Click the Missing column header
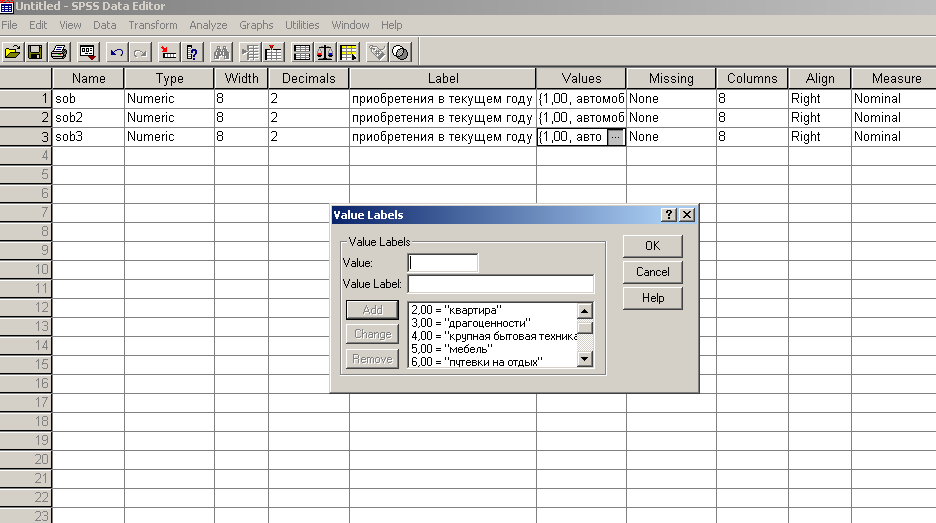The width and height of the screenshot is (936, 523). 671,79
